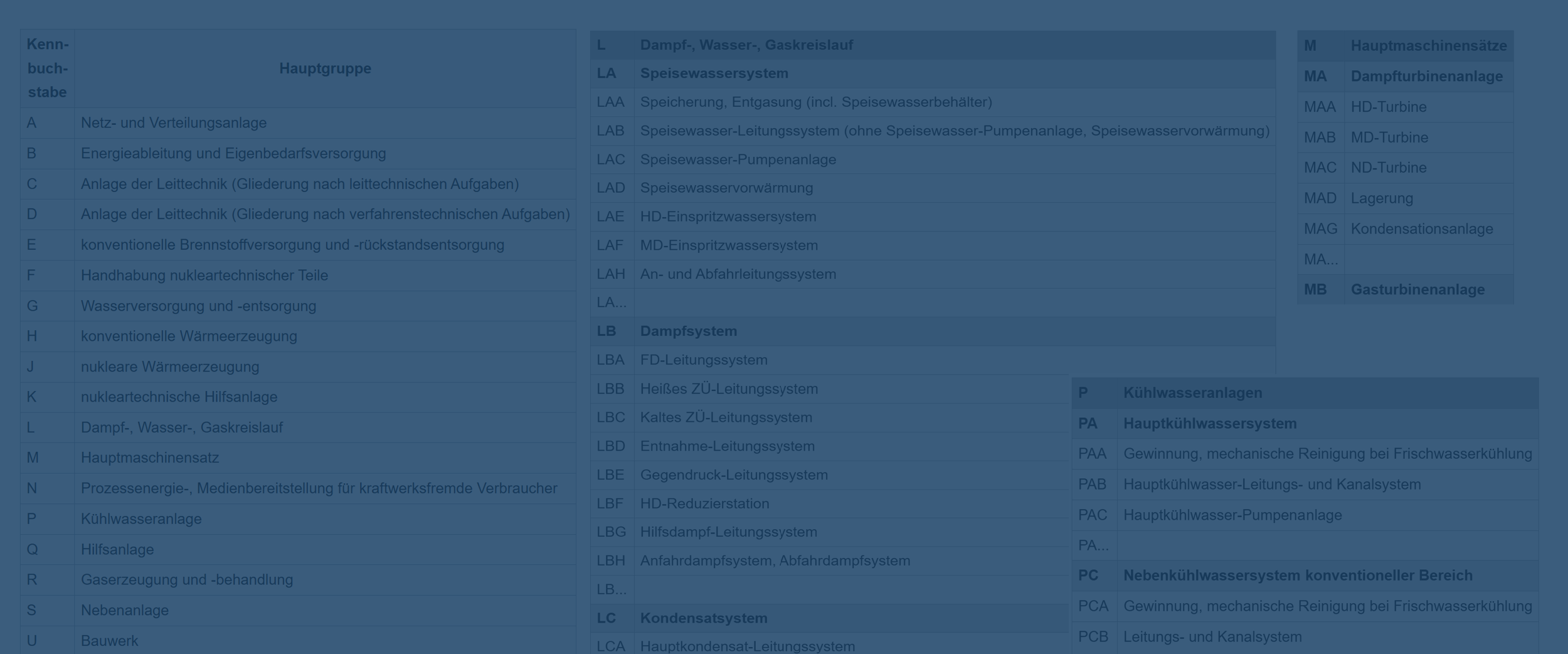Click 'ND-Turbine' row MAC

point(1388,168)
